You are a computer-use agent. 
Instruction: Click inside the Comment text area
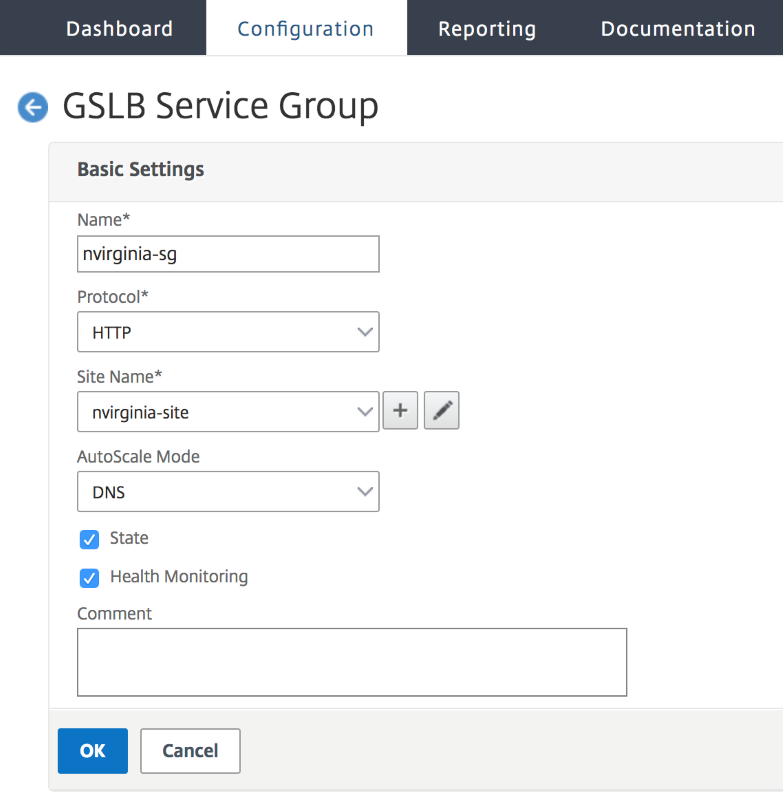pos(351,661)
